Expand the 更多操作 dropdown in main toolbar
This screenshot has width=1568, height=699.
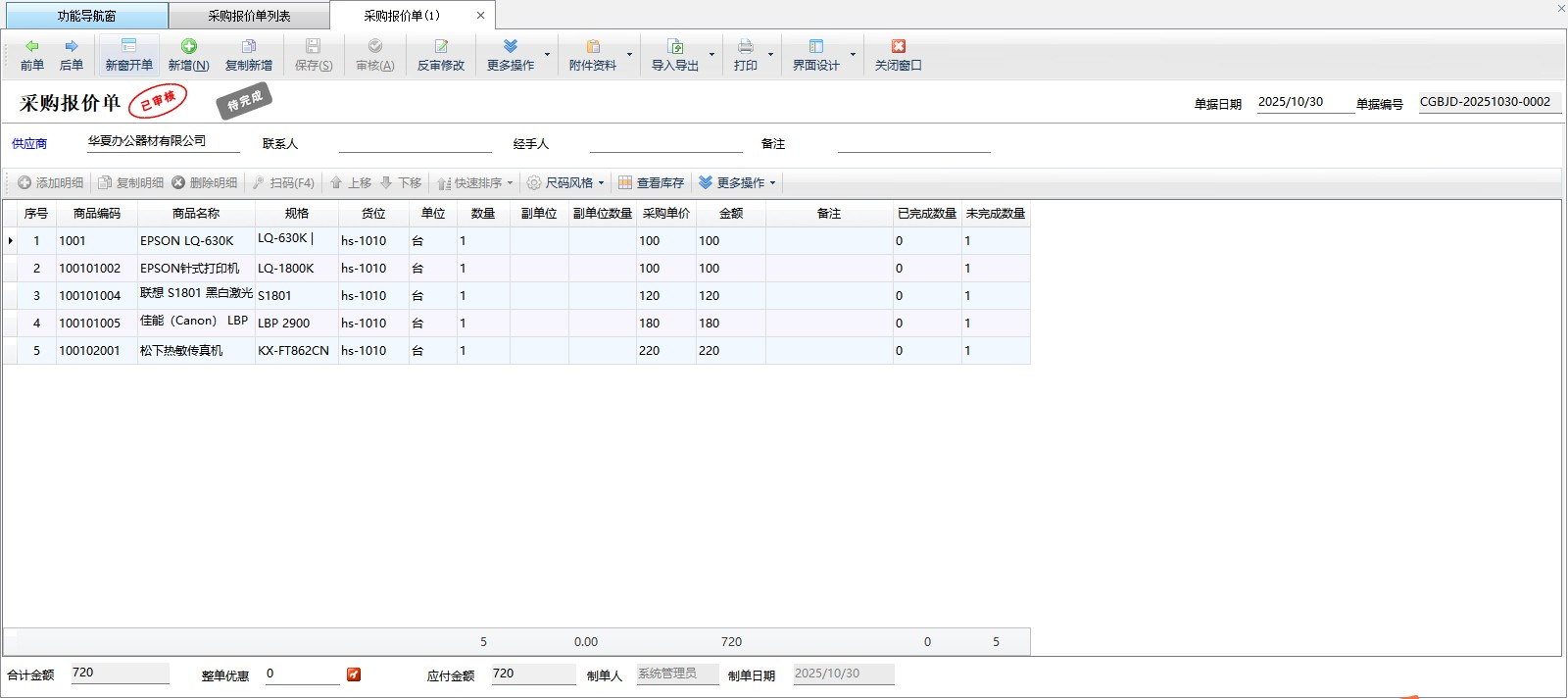point(547,55)
